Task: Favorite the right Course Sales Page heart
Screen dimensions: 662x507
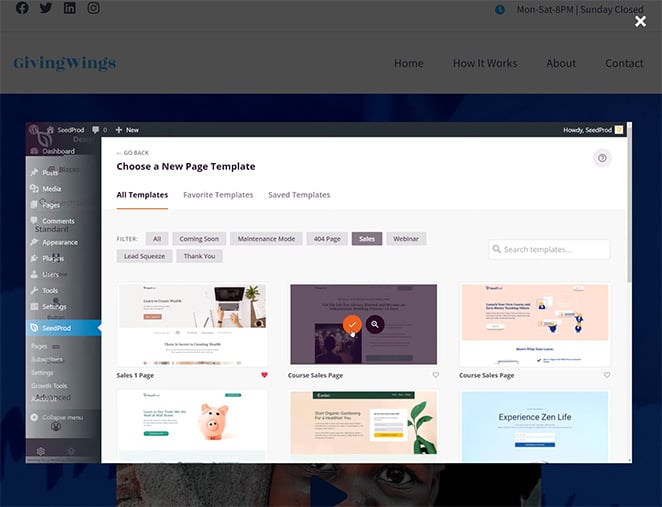Action: (606, 375)
